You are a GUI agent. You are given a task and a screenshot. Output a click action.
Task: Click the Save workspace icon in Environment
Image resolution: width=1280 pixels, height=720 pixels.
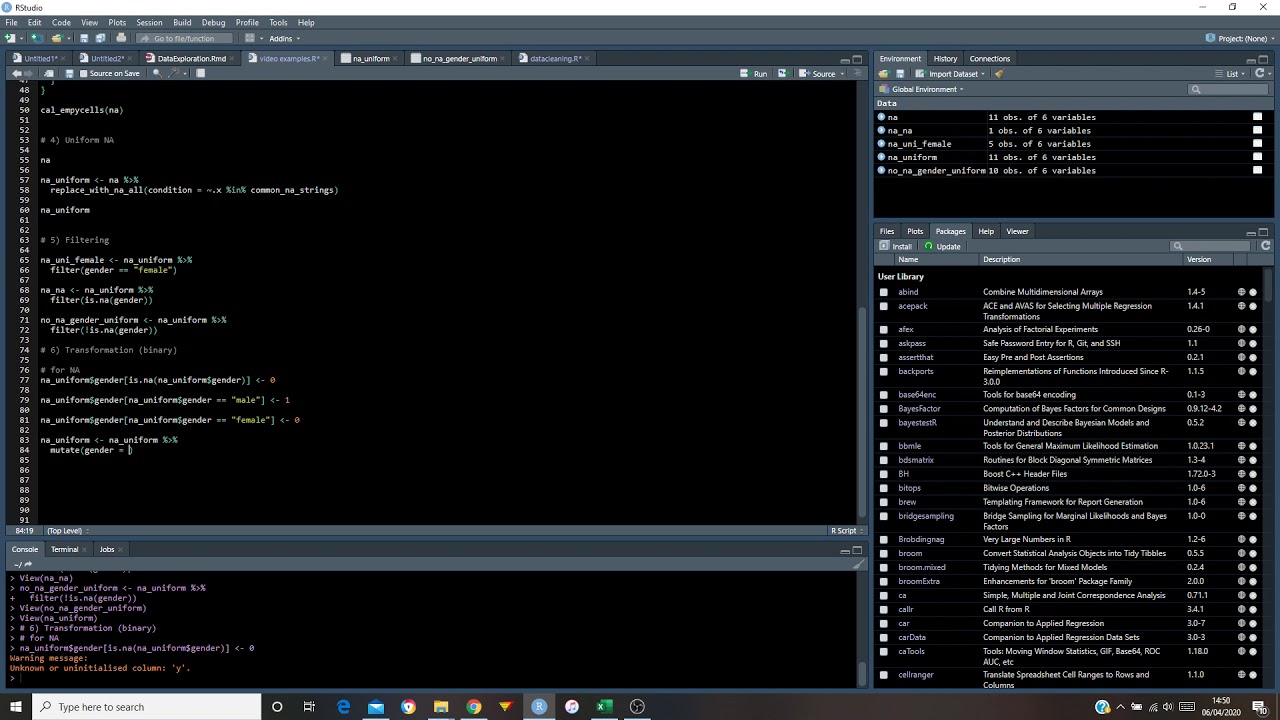click(900, 74)
